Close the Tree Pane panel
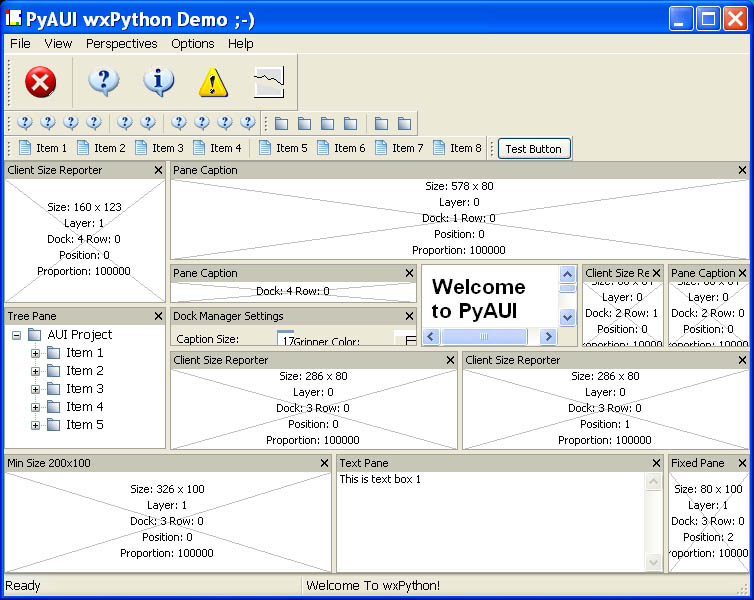This screenshot has width=754, height=600. click(158, 316)
